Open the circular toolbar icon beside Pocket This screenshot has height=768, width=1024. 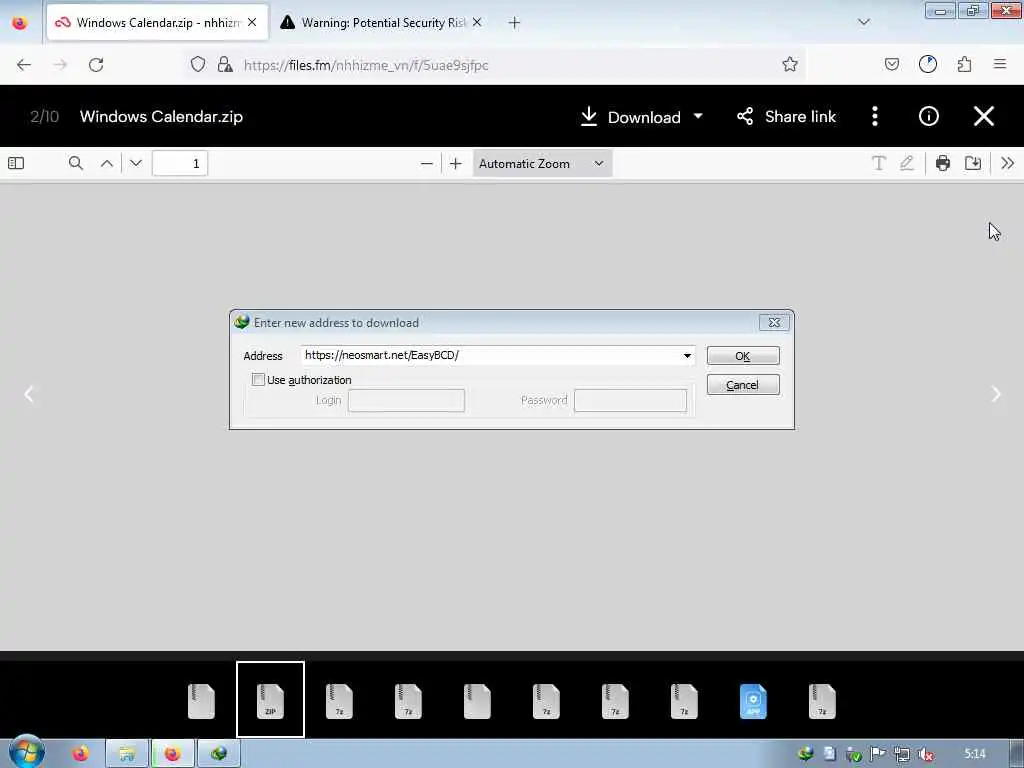coord(927,64)
